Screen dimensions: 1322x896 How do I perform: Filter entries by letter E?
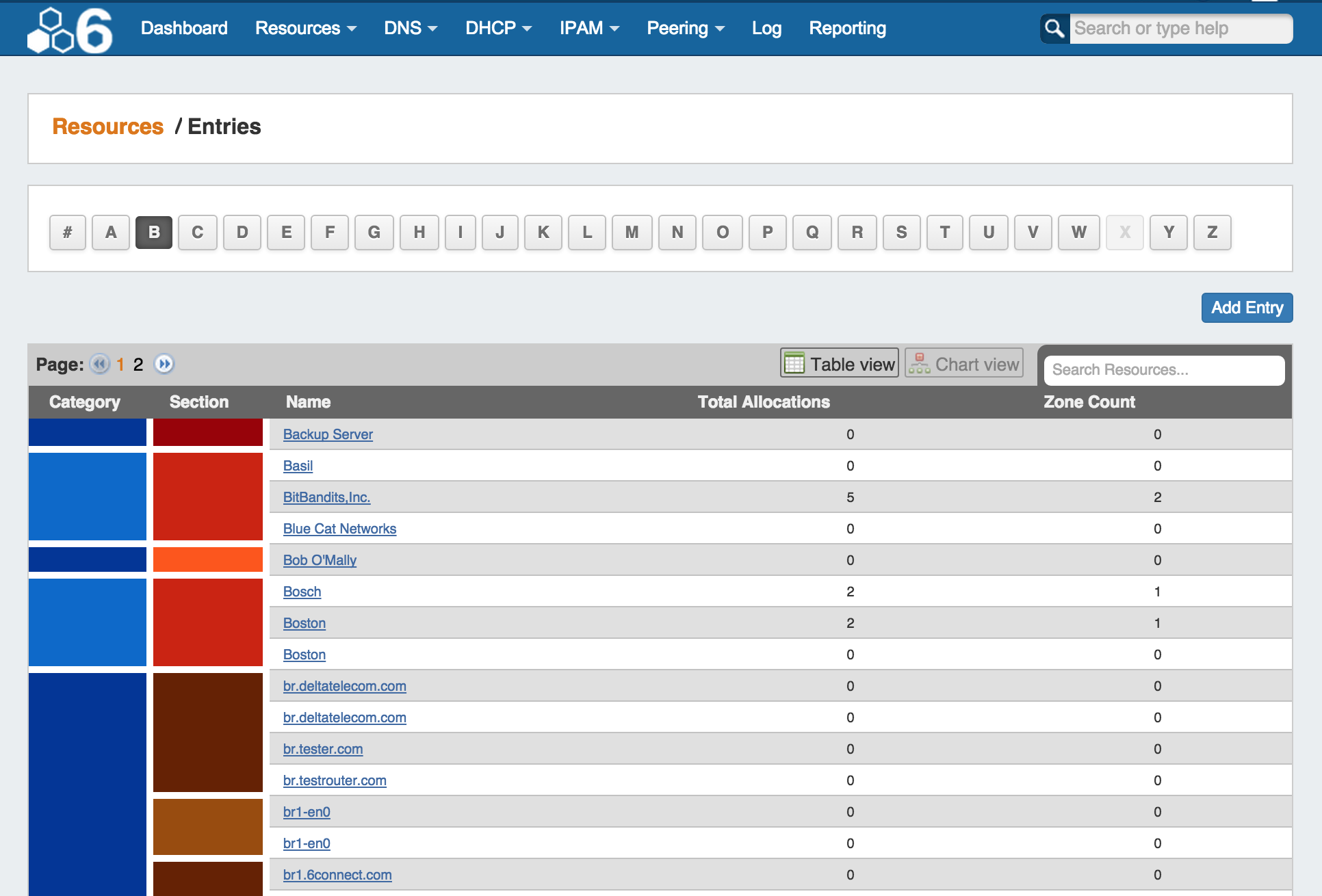pyautogui.click(x=286, y=233)
